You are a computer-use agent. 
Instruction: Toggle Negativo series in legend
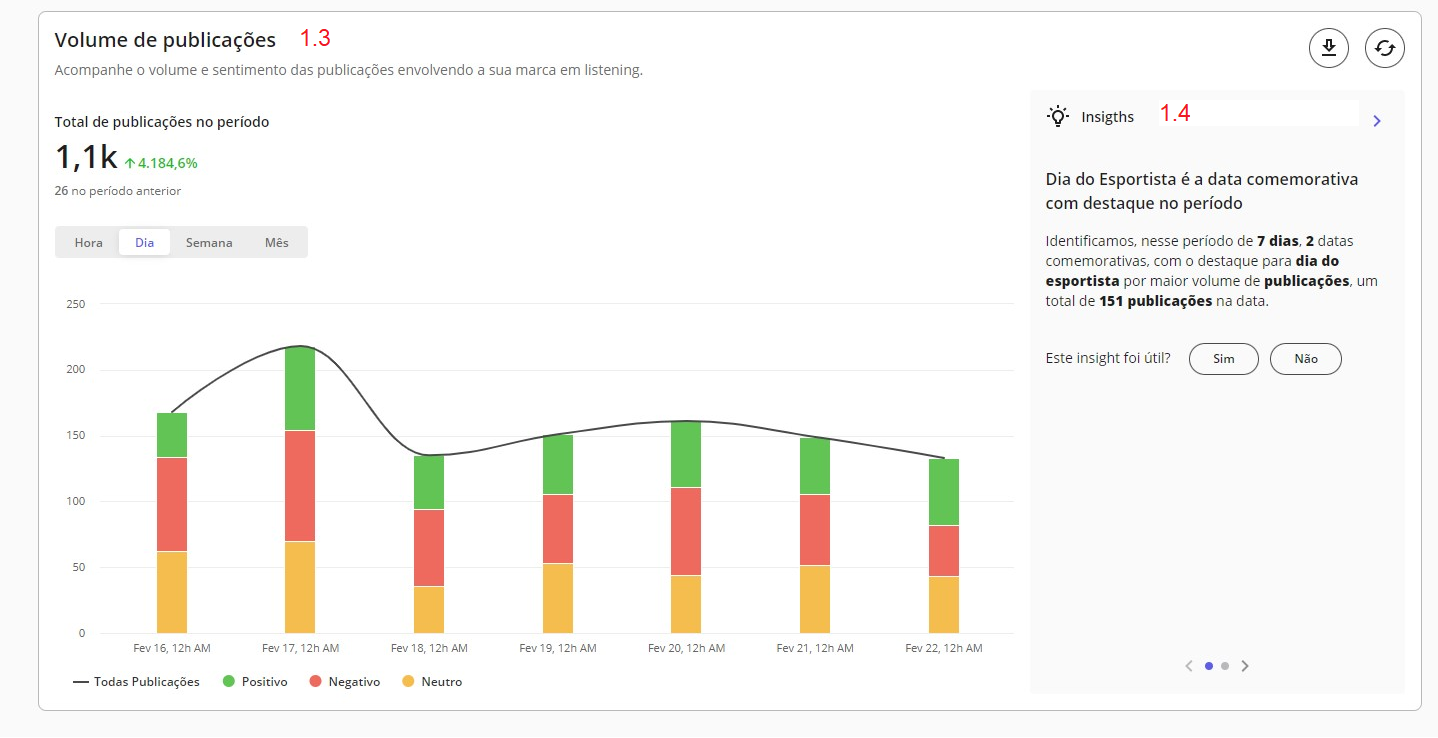point(344,682)
